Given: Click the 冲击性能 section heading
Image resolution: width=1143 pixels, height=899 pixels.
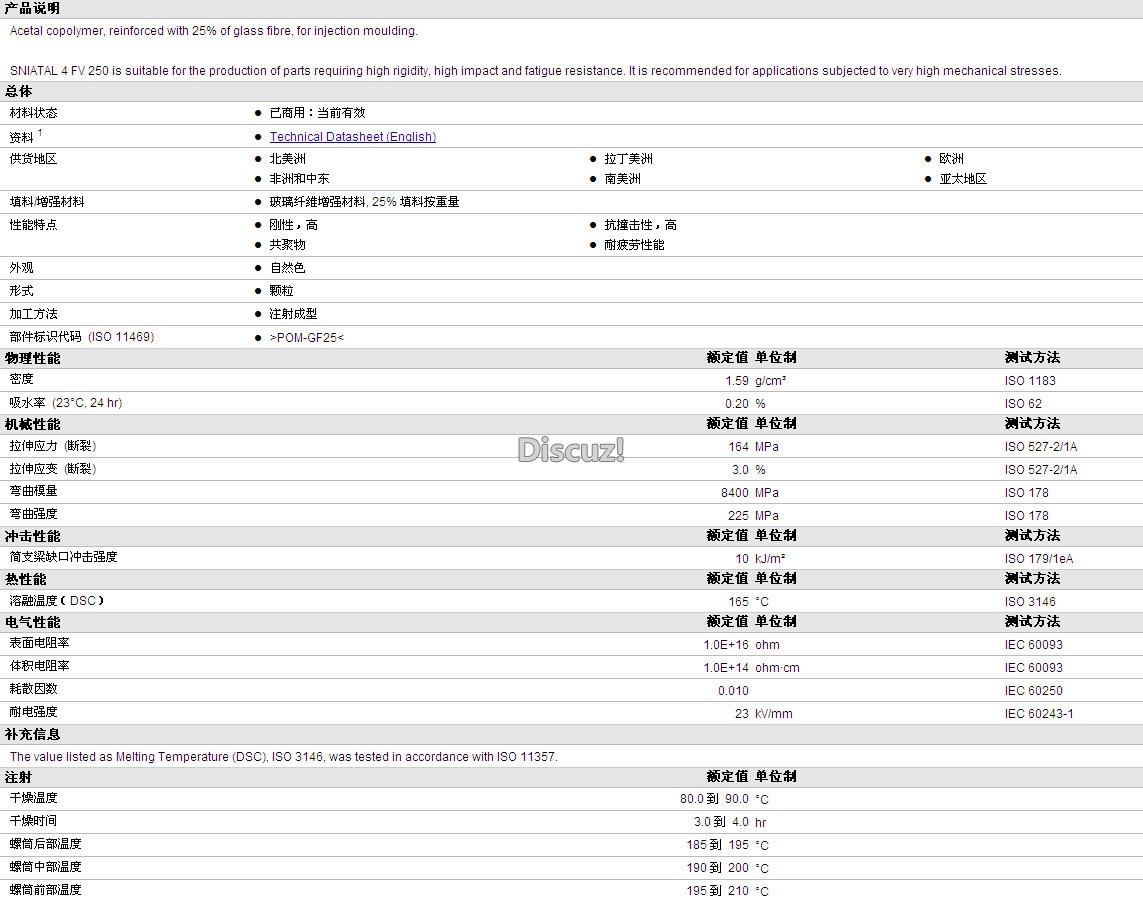Looking at the screenshot, I should click(x=32, y=537).
